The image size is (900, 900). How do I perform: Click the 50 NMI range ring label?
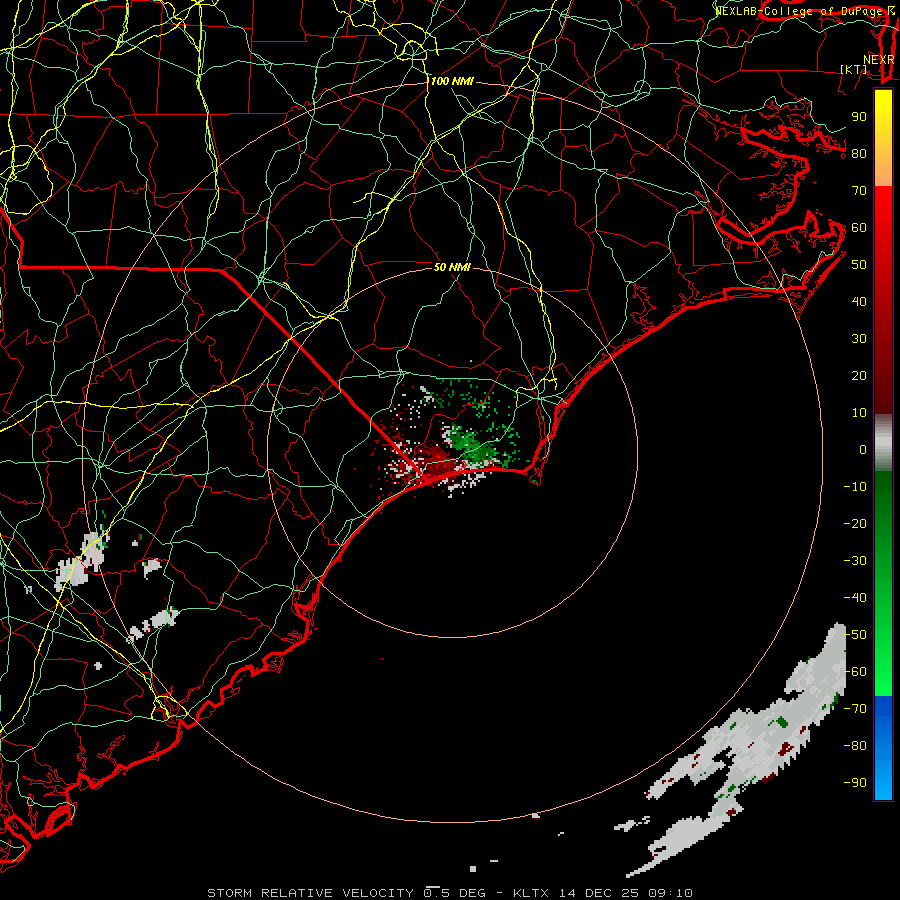452,267
